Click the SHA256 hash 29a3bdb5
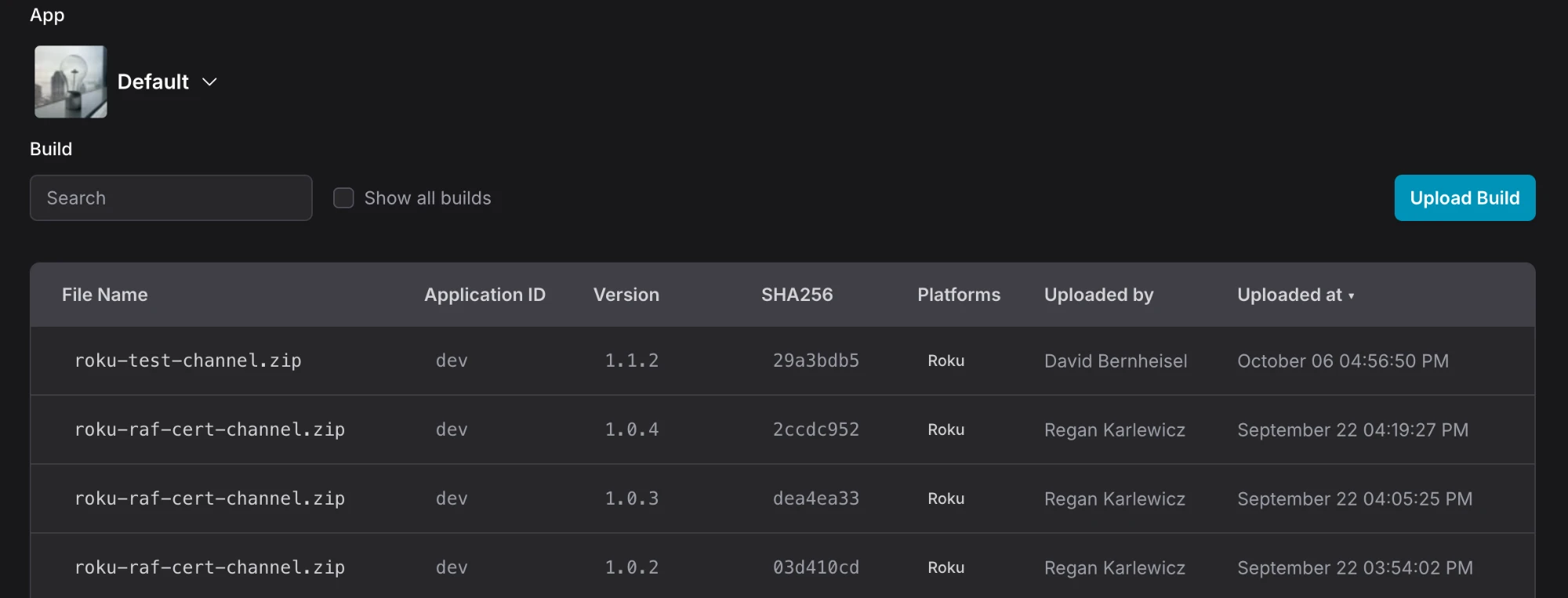The width and height of the screenshot is (1568, 598). (x=816, y=361)
